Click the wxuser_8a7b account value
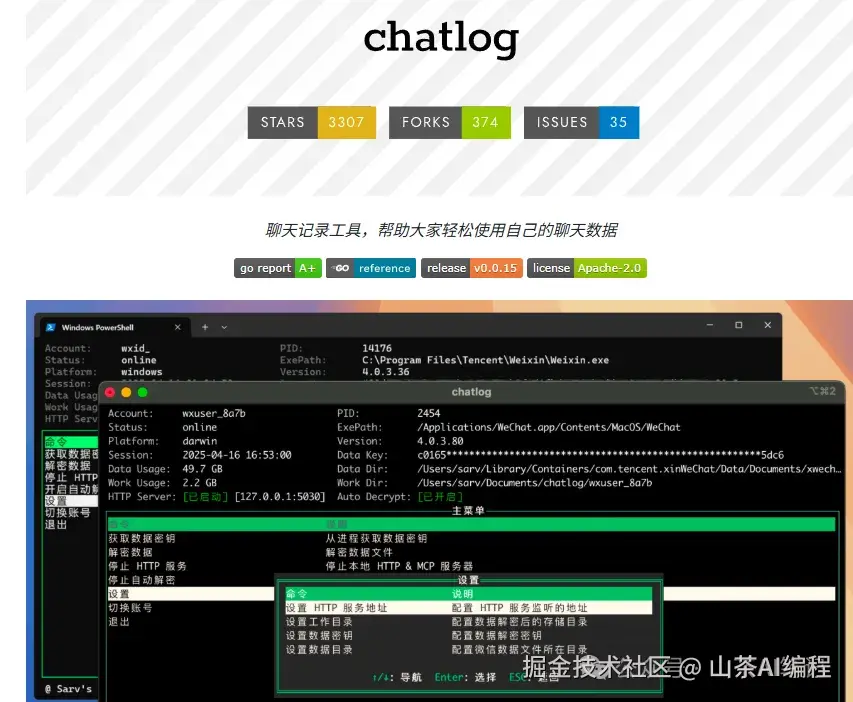 tap(214, 414)
